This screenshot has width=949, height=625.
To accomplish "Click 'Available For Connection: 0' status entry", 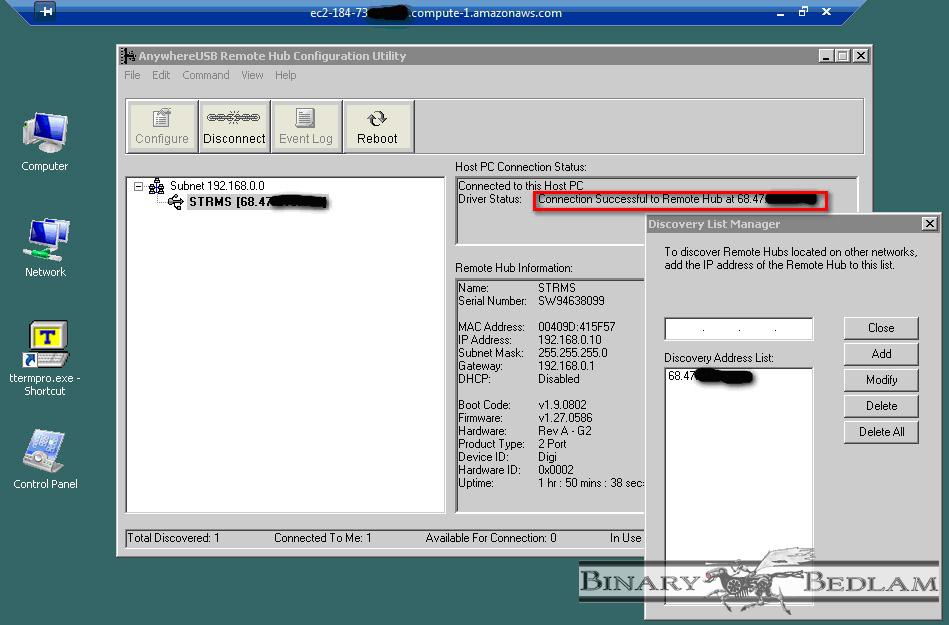I will click(x=491, y=538).
